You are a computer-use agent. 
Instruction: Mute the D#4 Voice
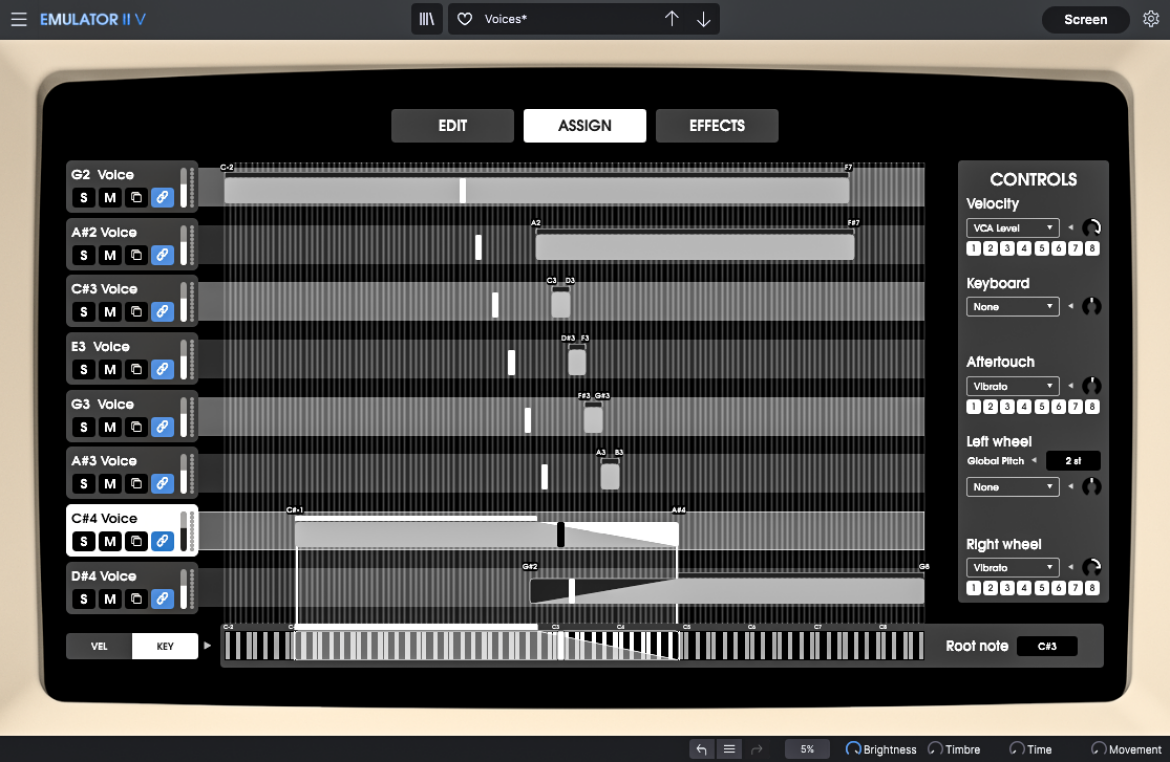tap(110, 599)
